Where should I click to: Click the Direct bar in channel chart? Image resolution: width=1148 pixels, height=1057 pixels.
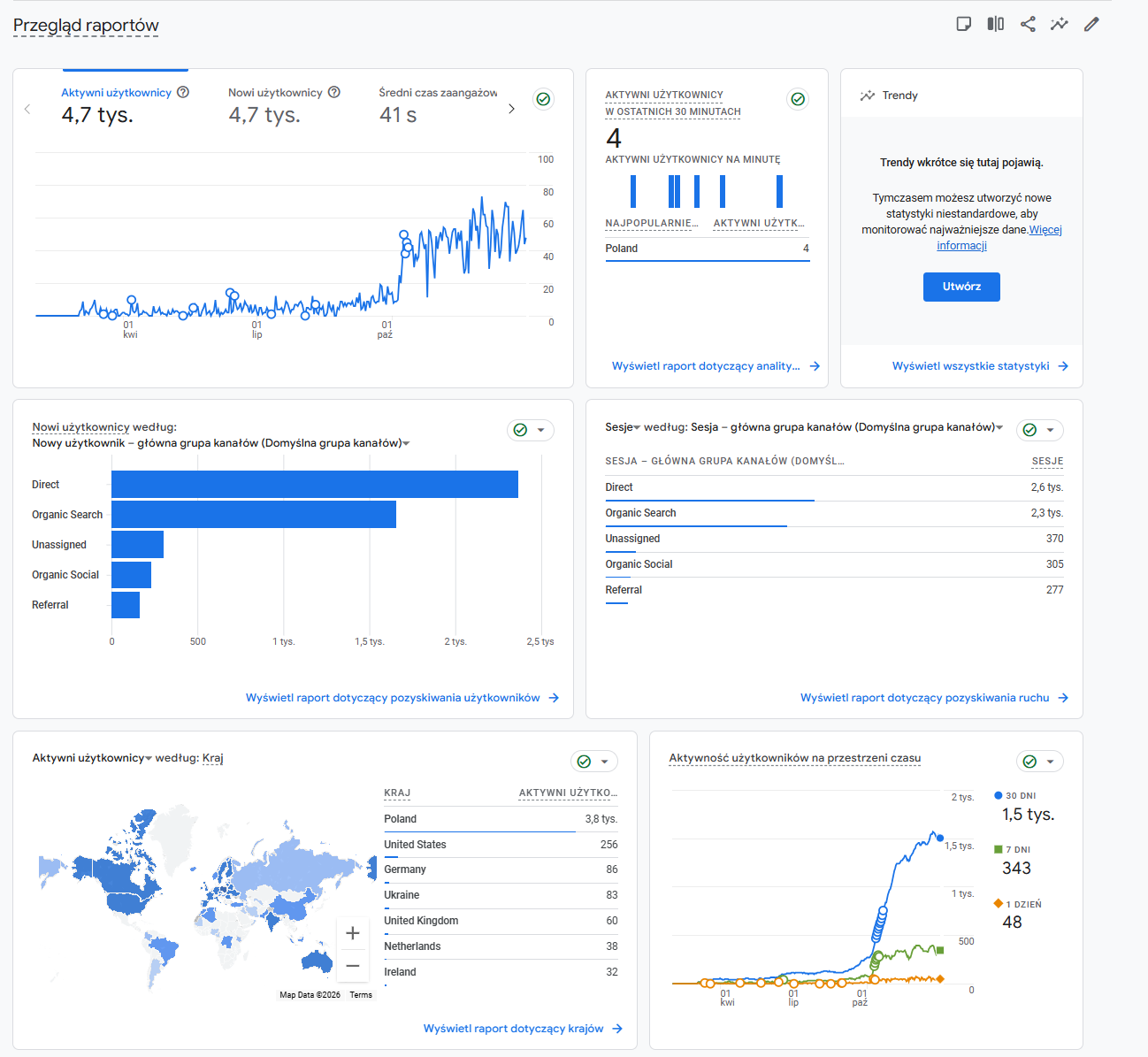(x=315, y=485)
